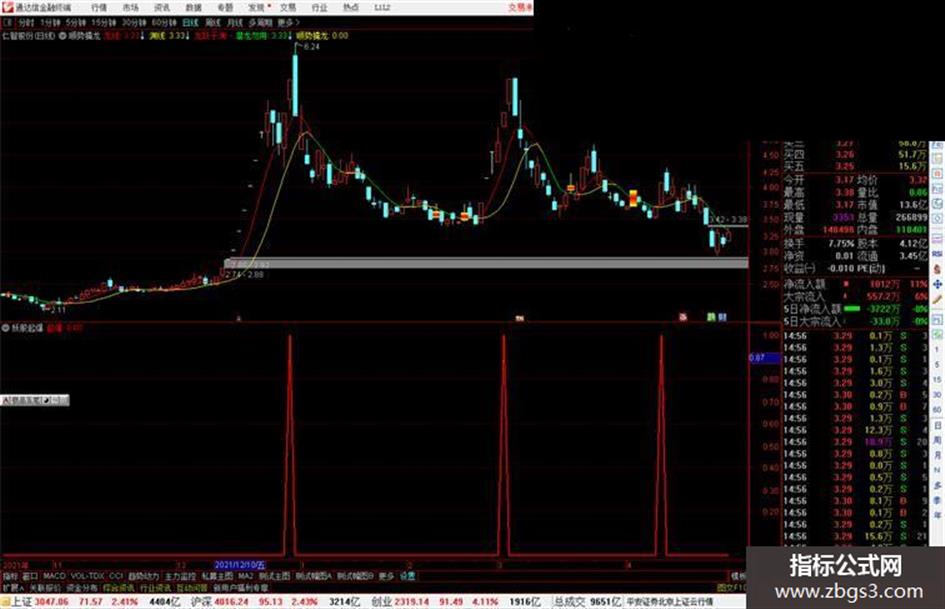The image size is (945, 609).
Task: Click the 月 period shortcut in right sidebar
Action: (x=937, y=455)
